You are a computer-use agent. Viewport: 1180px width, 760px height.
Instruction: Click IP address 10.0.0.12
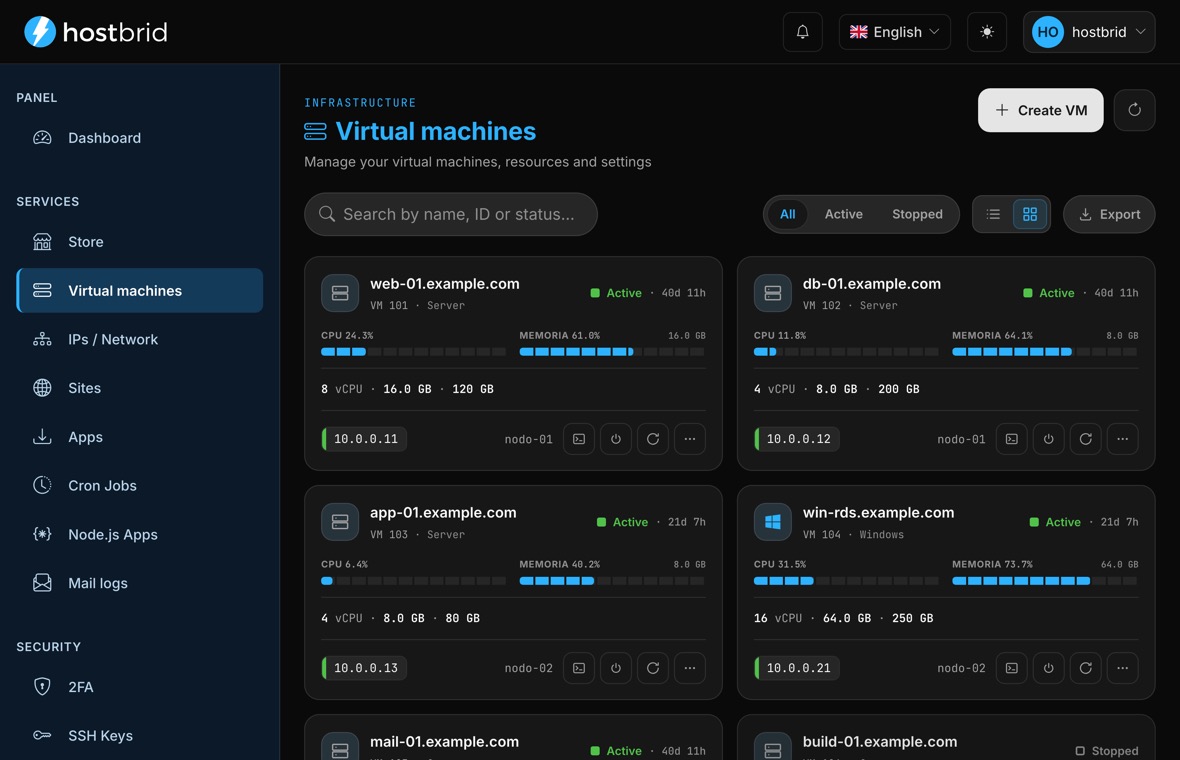pyautogui.click(x=798, y=439)
